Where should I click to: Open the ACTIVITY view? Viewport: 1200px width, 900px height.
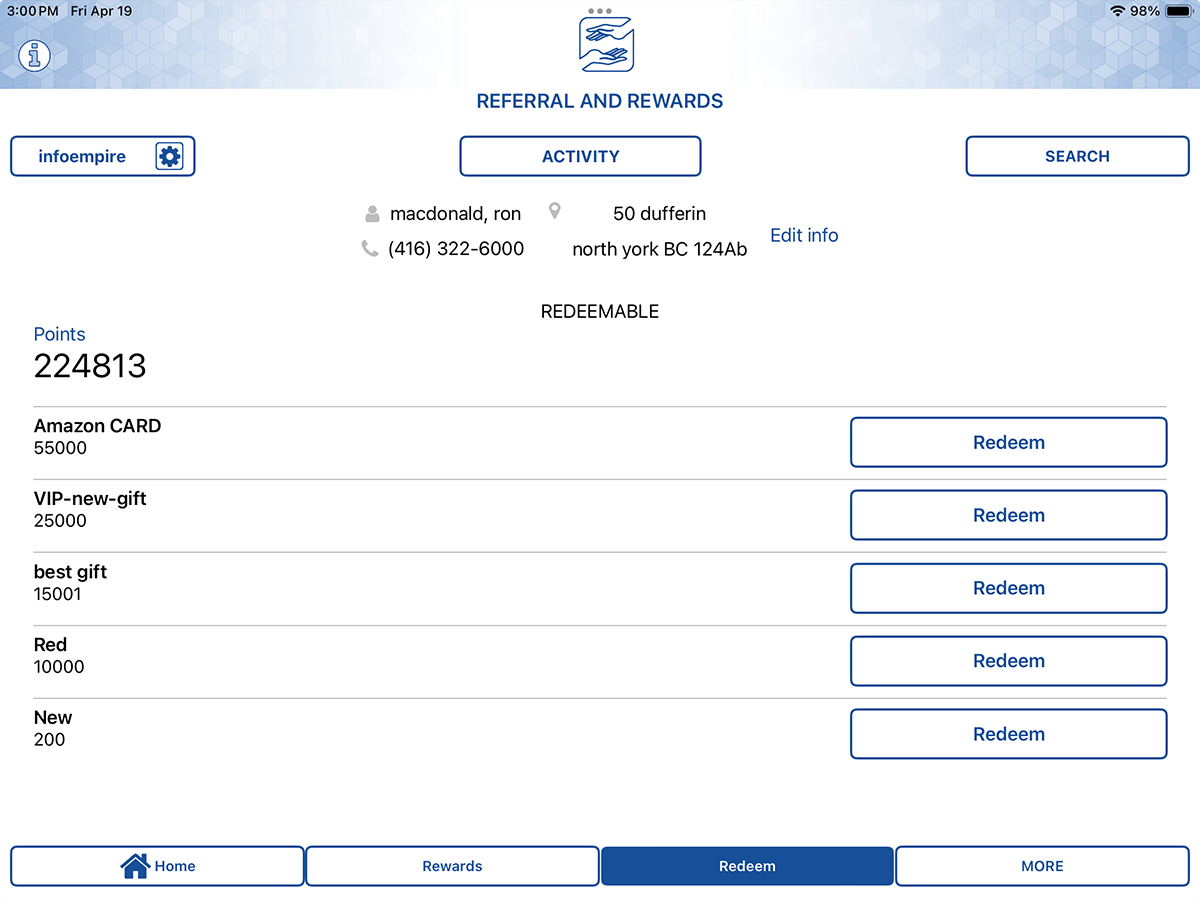[x=580, y=156]
